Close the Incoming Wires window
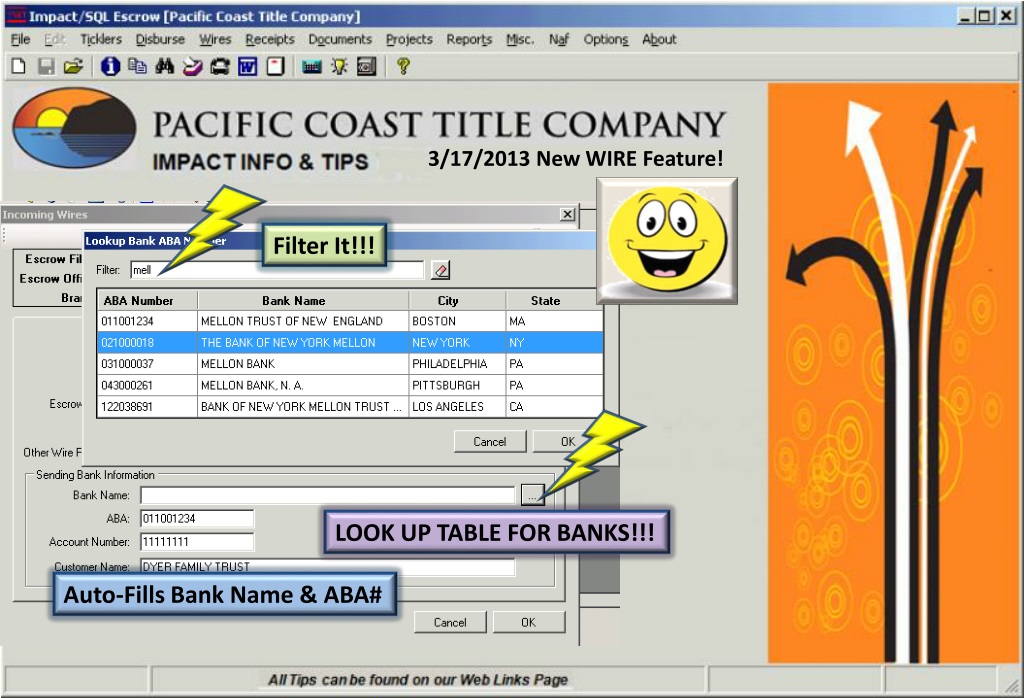The image size is (1024, 698). pyautogui.click(x=568, y=214)
